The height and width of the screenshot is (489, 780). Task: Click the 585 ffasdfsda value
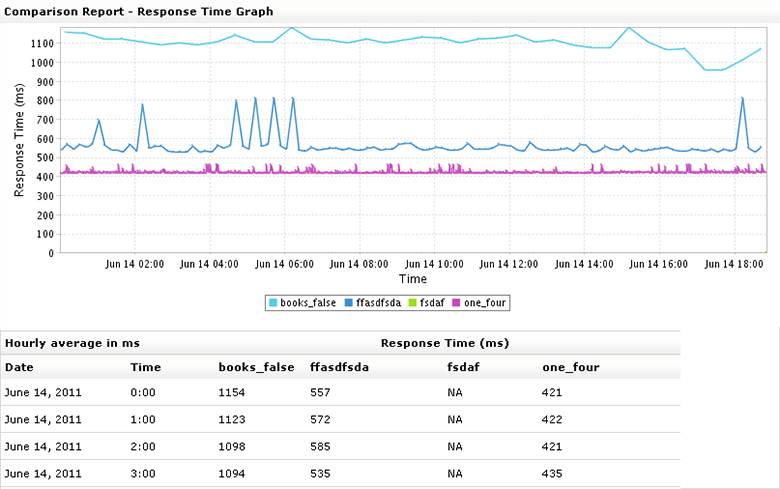pos(321,447)
